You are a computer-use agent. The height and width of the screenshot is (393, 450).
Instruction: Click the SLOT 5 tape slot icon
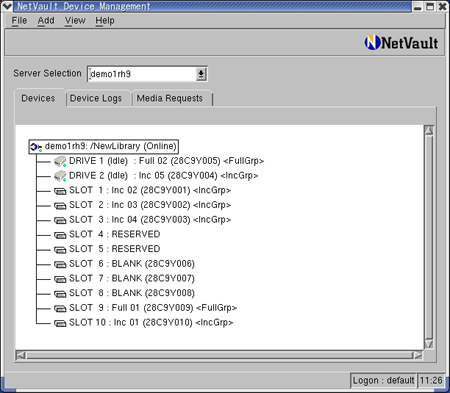[60, 250]
